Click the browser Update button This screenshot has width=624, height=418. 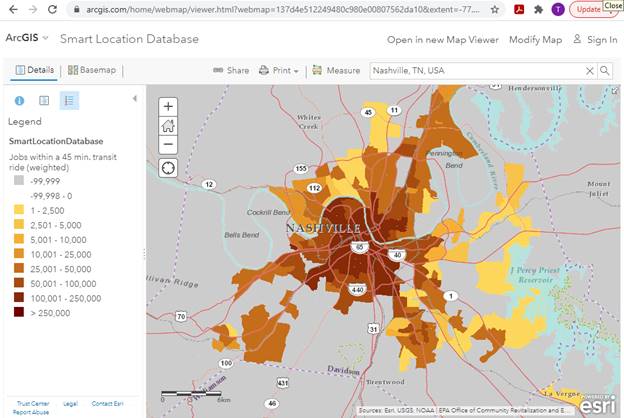pos(588,9)
